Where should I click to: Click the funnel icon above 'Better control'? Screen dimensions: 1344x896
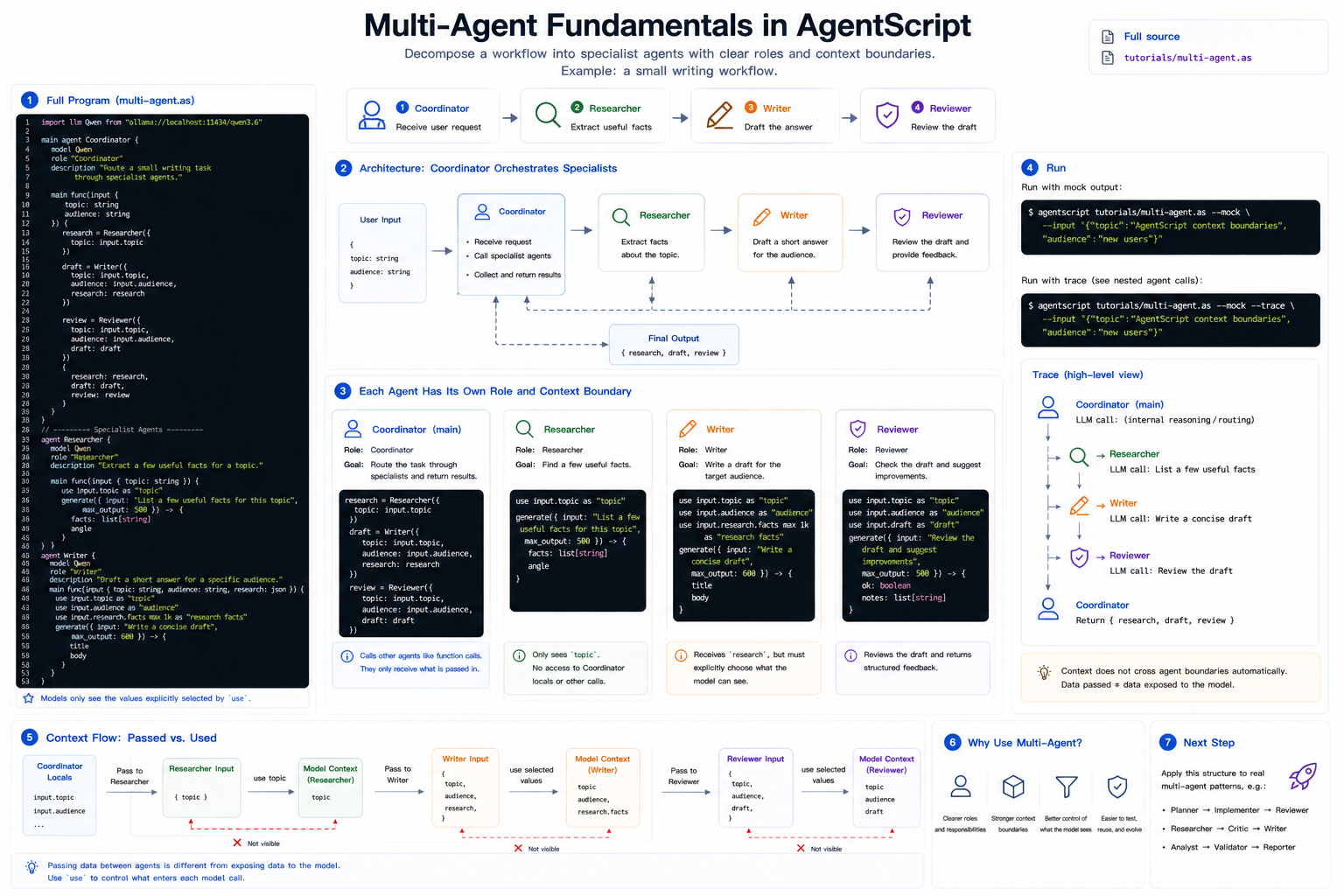pyautogui.click(x=1066, y=787)
